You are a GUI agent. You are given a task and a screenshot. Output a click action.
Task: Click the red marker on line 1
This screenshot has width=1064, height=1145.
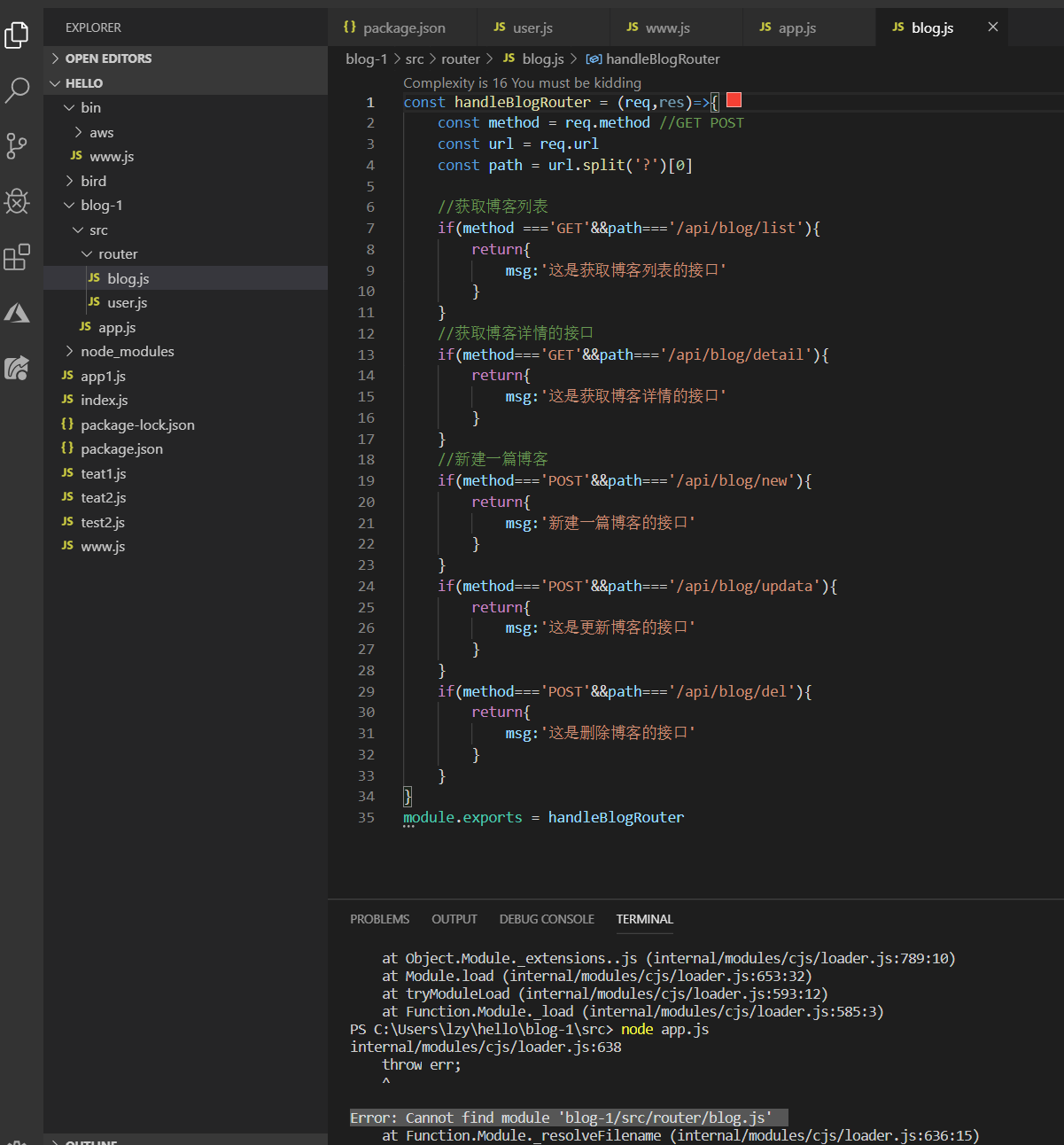point(734,100)
